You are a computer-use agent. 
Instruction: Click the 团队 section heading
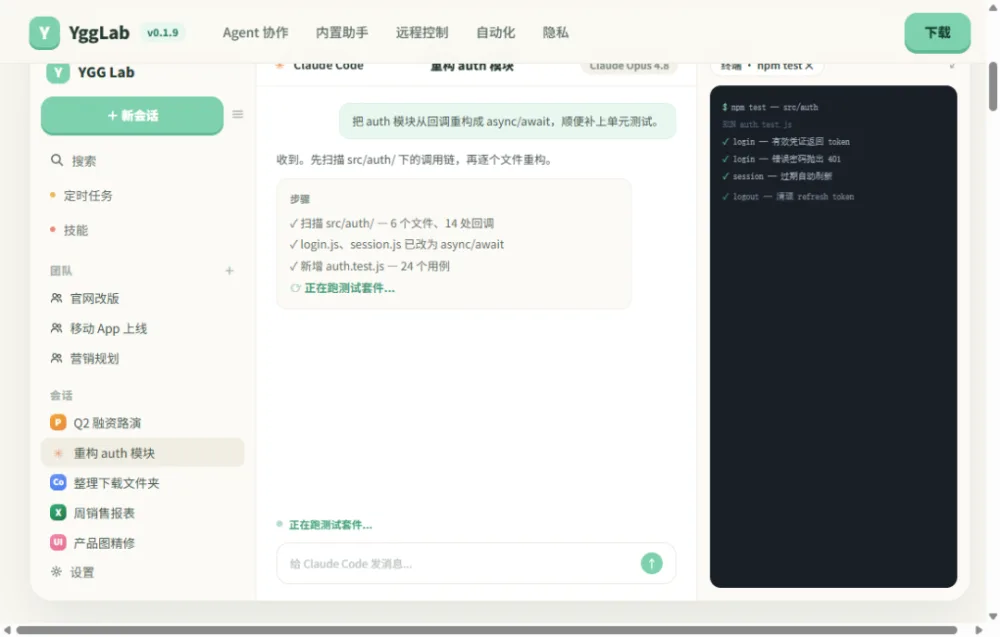(x=61, y=271)
